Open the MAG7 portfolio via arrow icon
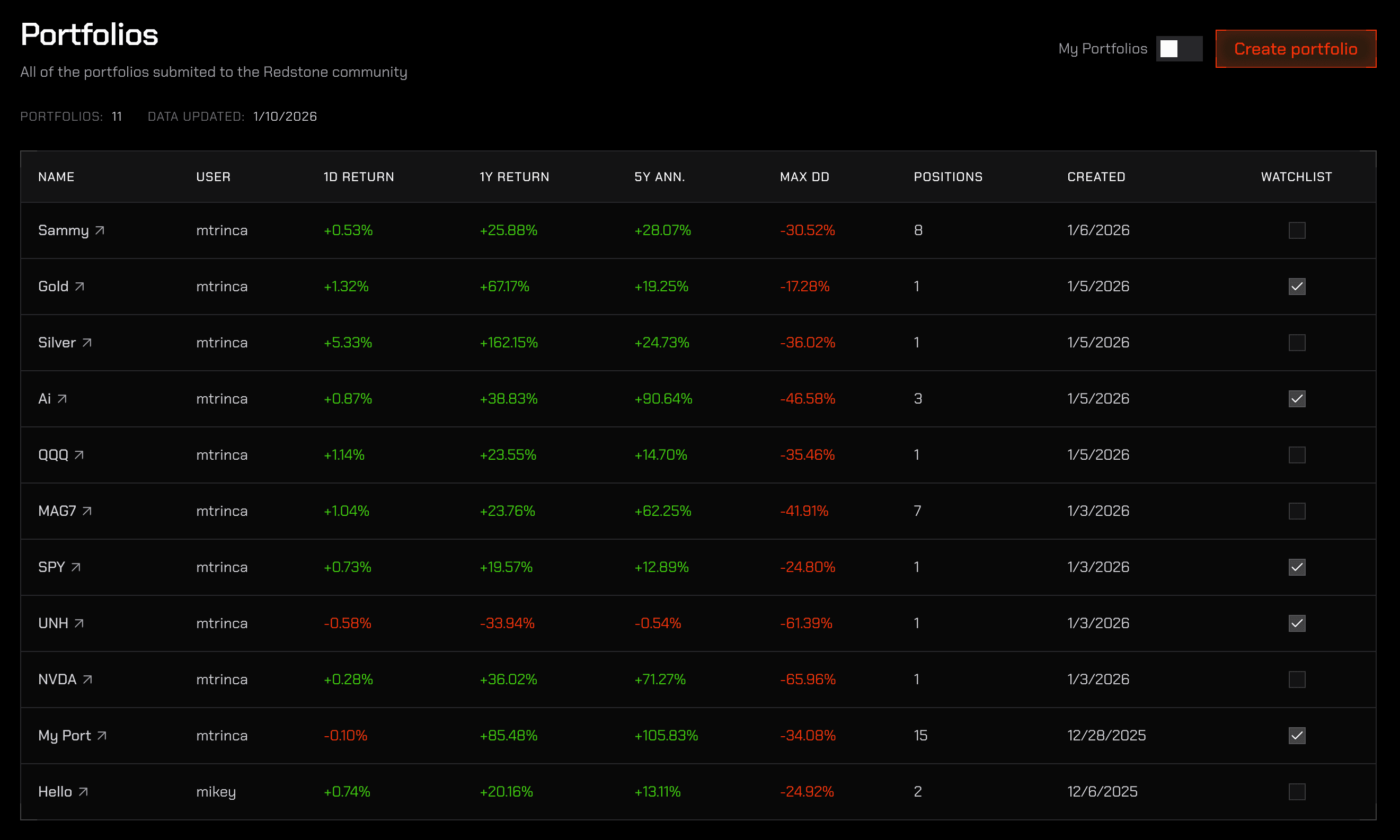 pos(88,511)
